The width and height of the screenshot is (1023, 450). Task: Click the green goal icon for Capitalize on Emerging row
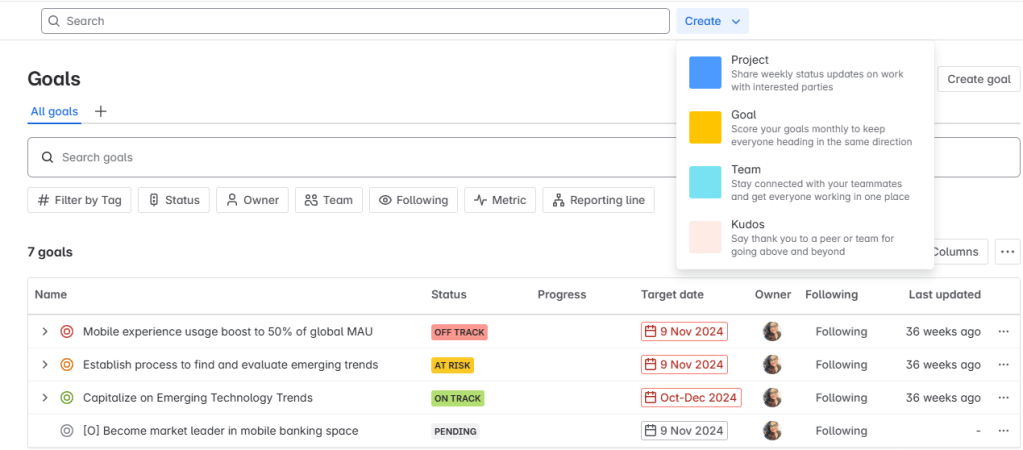coord(67,398)
